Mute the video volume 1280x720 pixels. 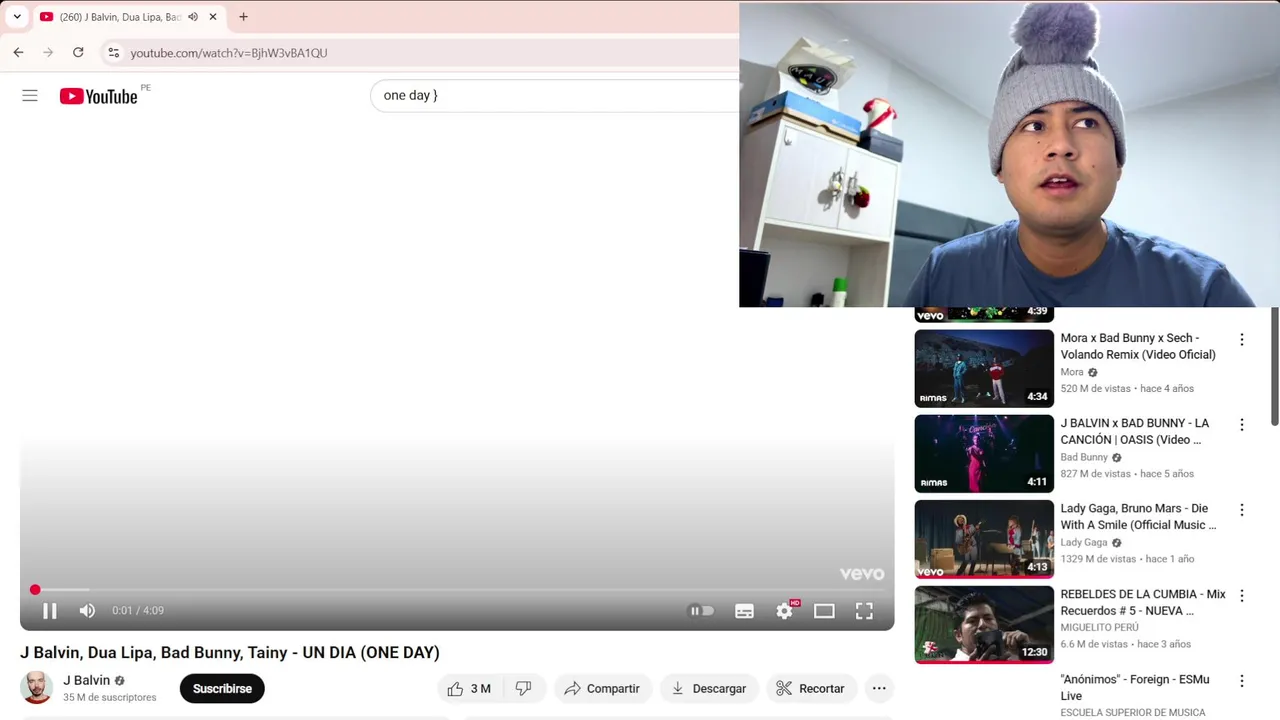(x=88, y=611)
